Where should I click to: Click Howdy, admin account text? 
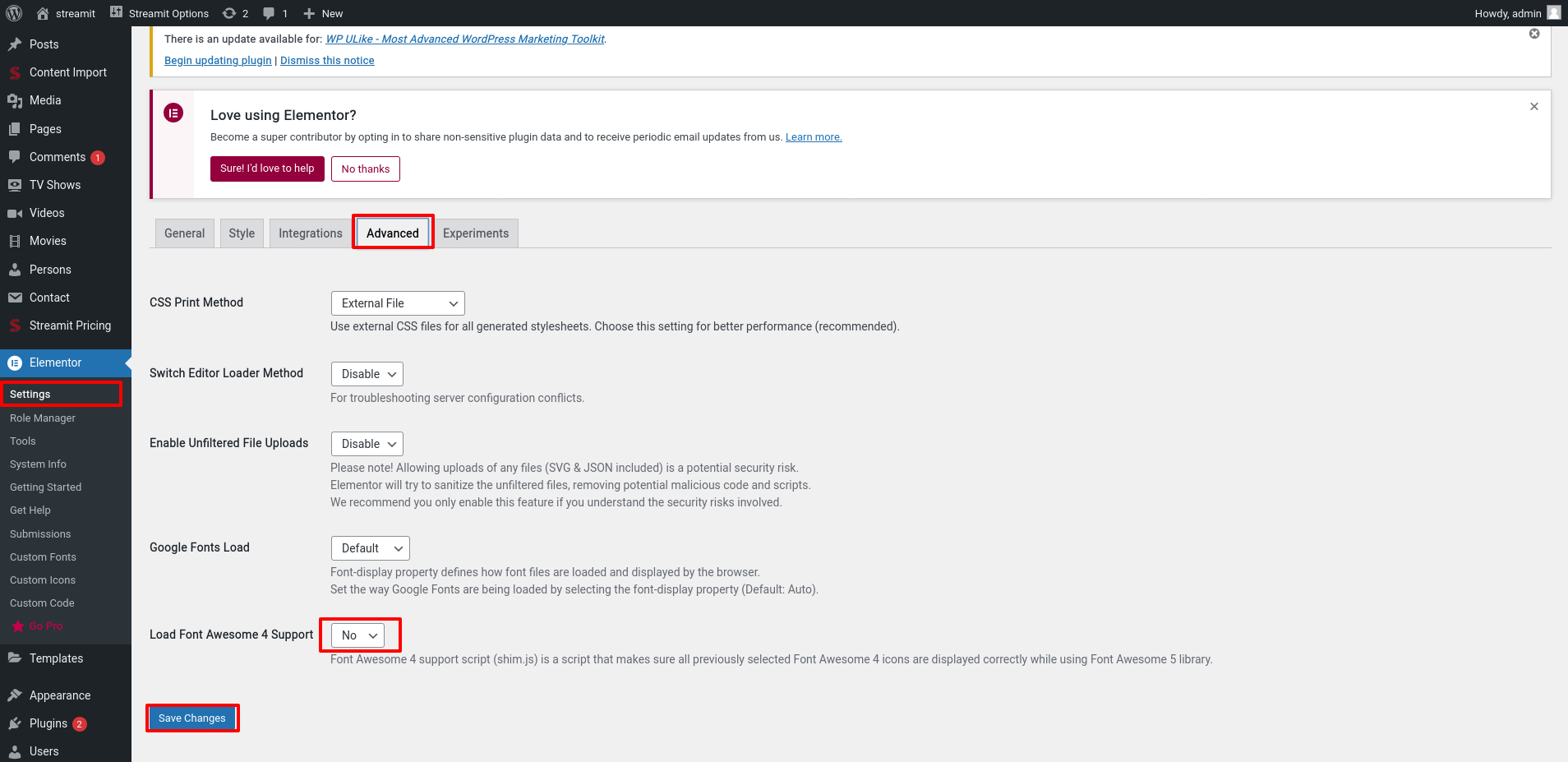point(1507,13)
